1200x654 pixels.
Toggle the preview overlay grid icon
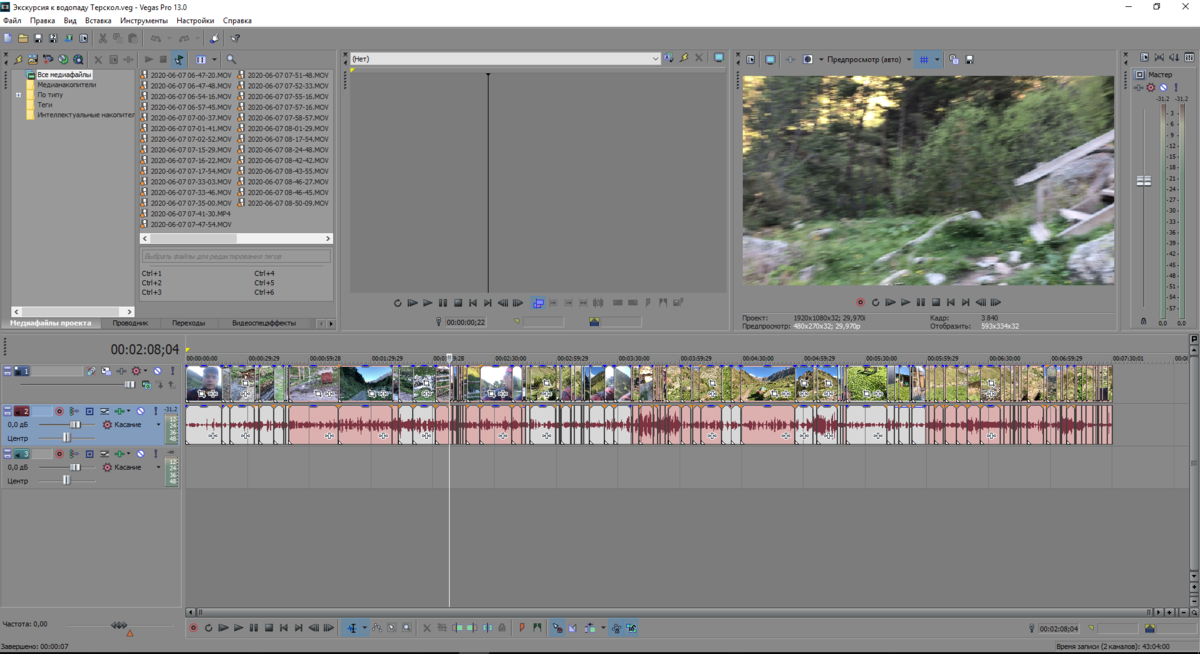pos(924,59)
